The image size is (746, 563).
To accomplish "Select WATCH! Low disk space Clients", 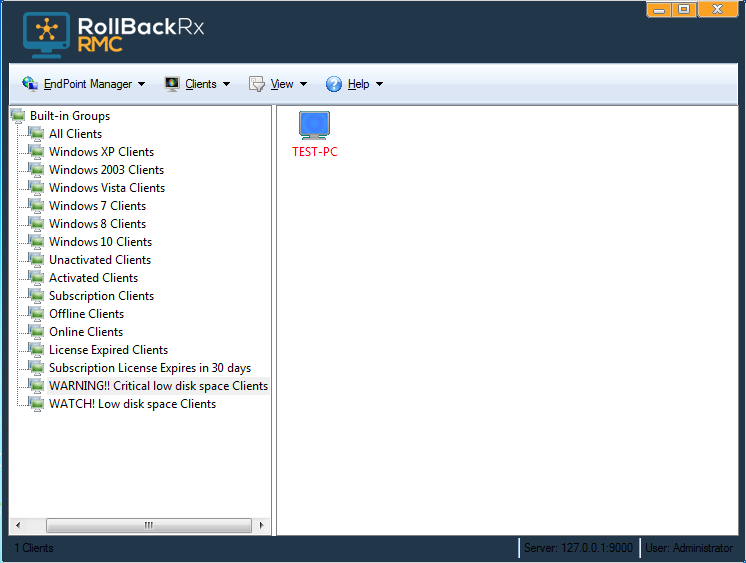I will (x=132, y=405).
